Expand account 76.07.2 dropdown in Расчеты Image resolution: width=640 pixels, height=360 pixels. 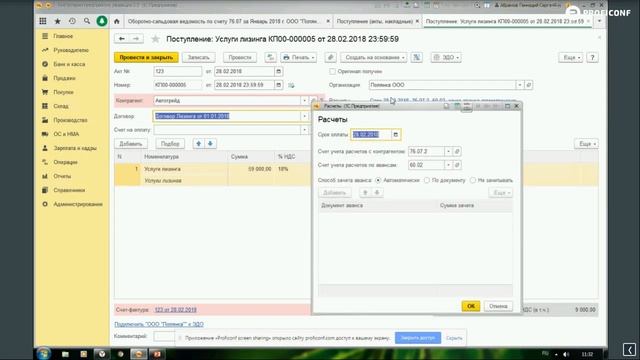(448, 151)
